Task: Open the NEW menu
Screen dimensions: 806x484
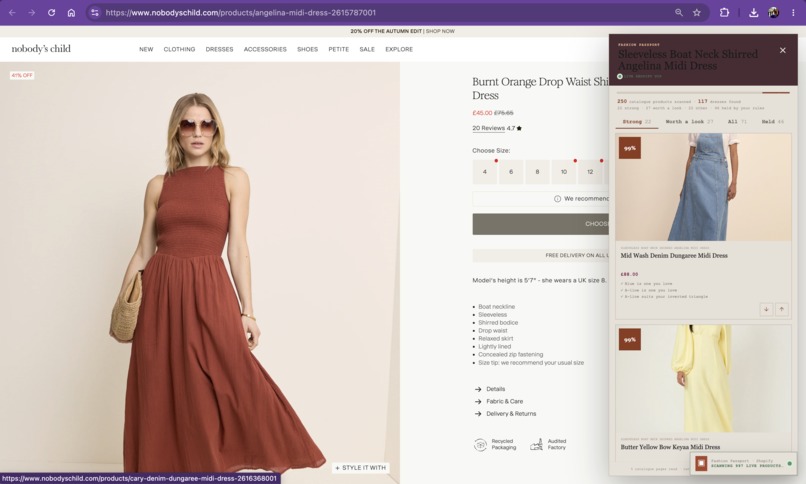Action: [x=146, y=49]
